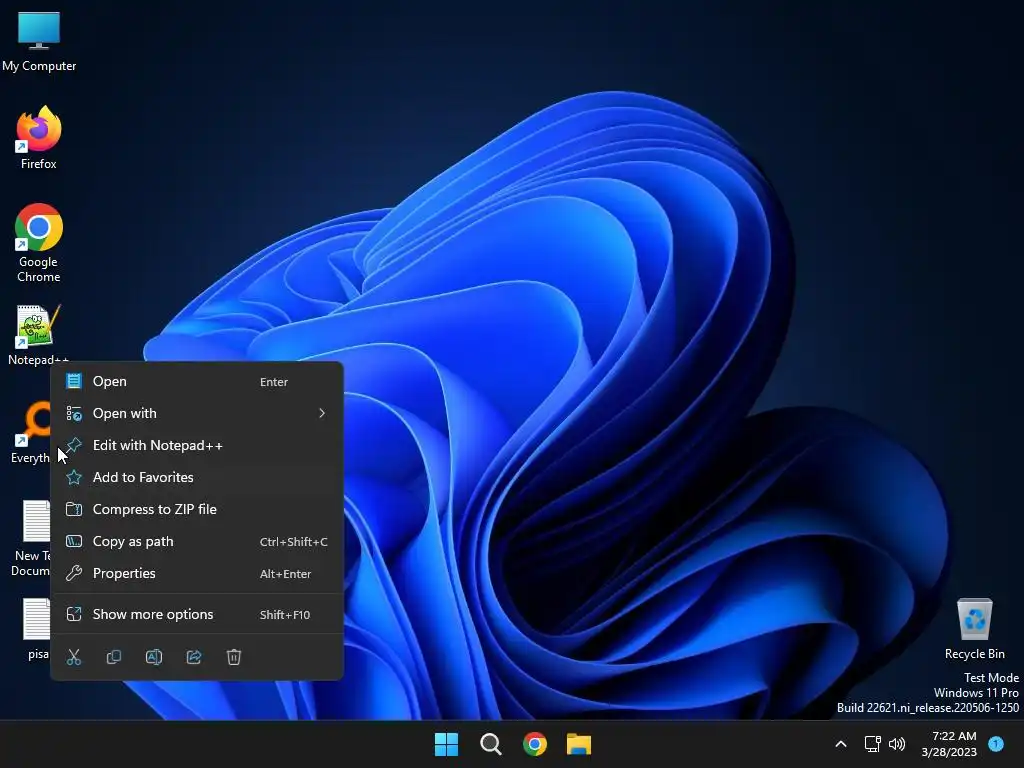The width and height of the screenshot is (1024, 768).
Task: Open taskbar Search magnifier
Action: [x=490, y=744]
